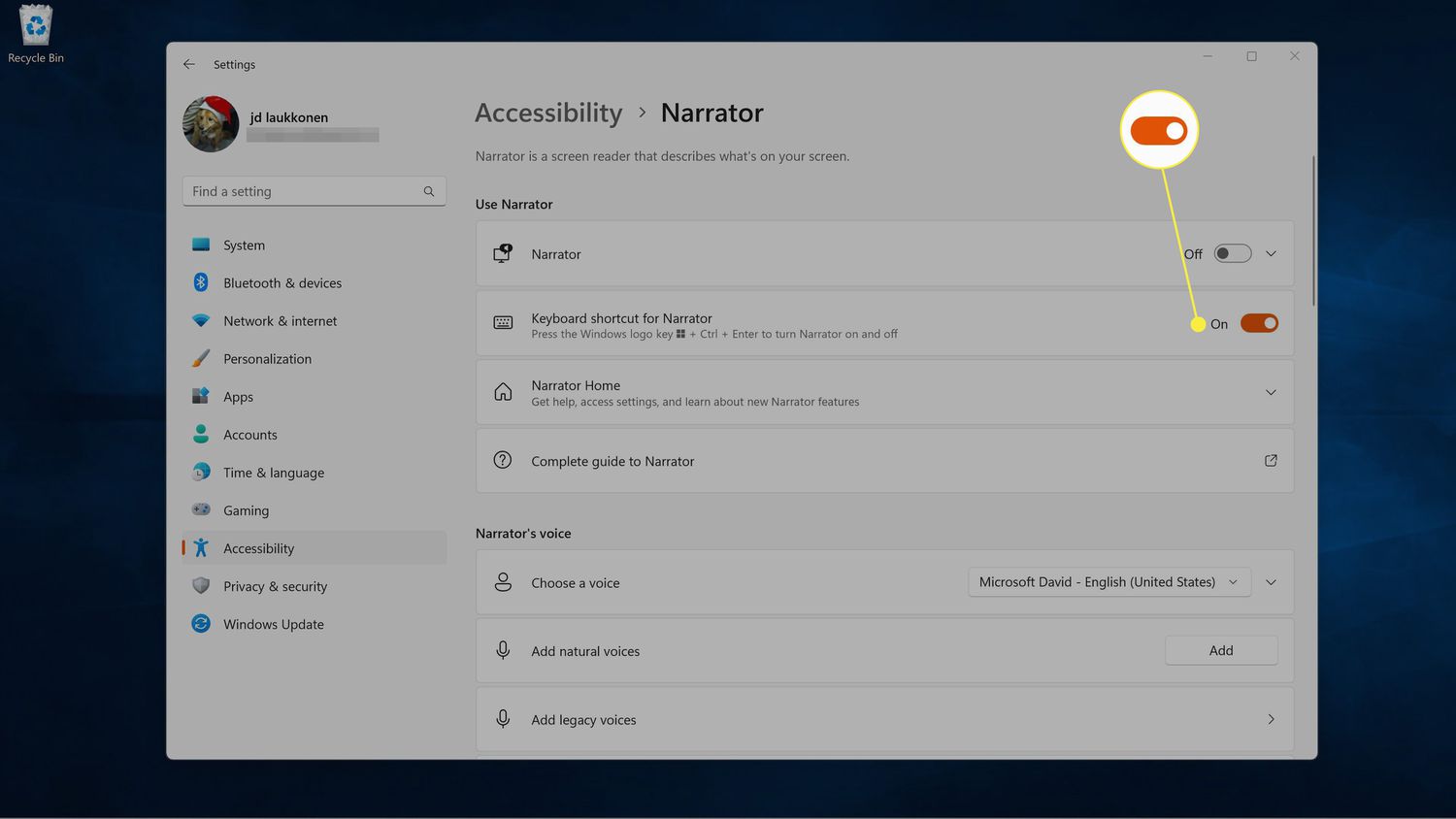Open Gaming settings
This screenshot has height=819, width=1456.
point(314,509)
